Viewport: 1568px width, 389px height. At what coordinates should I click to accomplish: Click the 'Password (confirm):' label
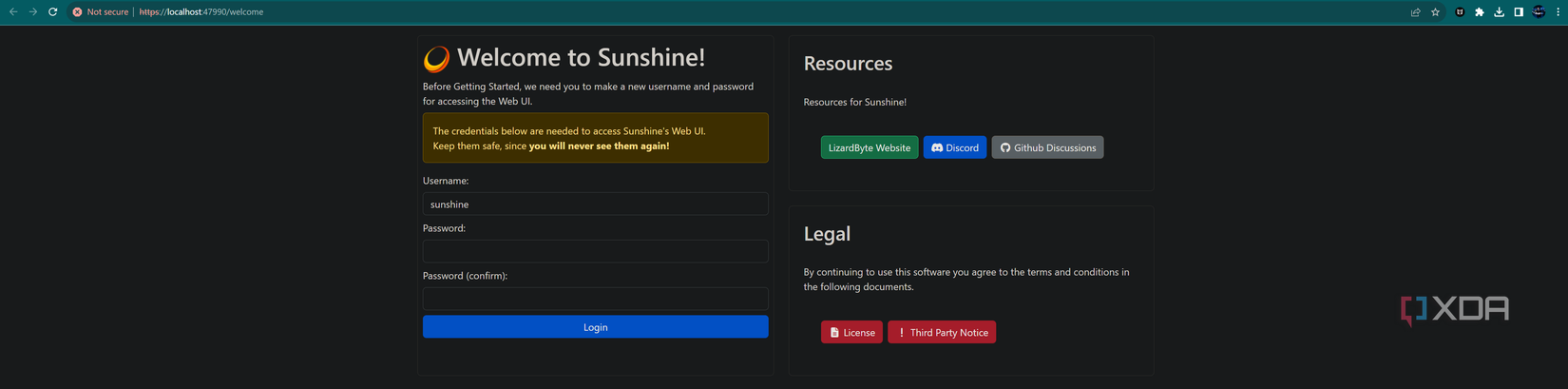tap(465, 276)
